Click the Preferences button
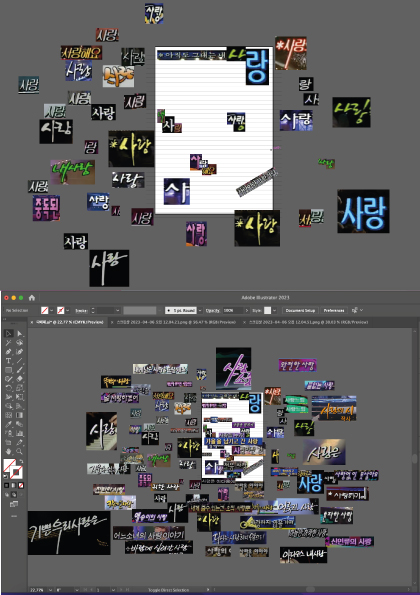The height and width of the screenshot is (595, 420). [334, 310]
